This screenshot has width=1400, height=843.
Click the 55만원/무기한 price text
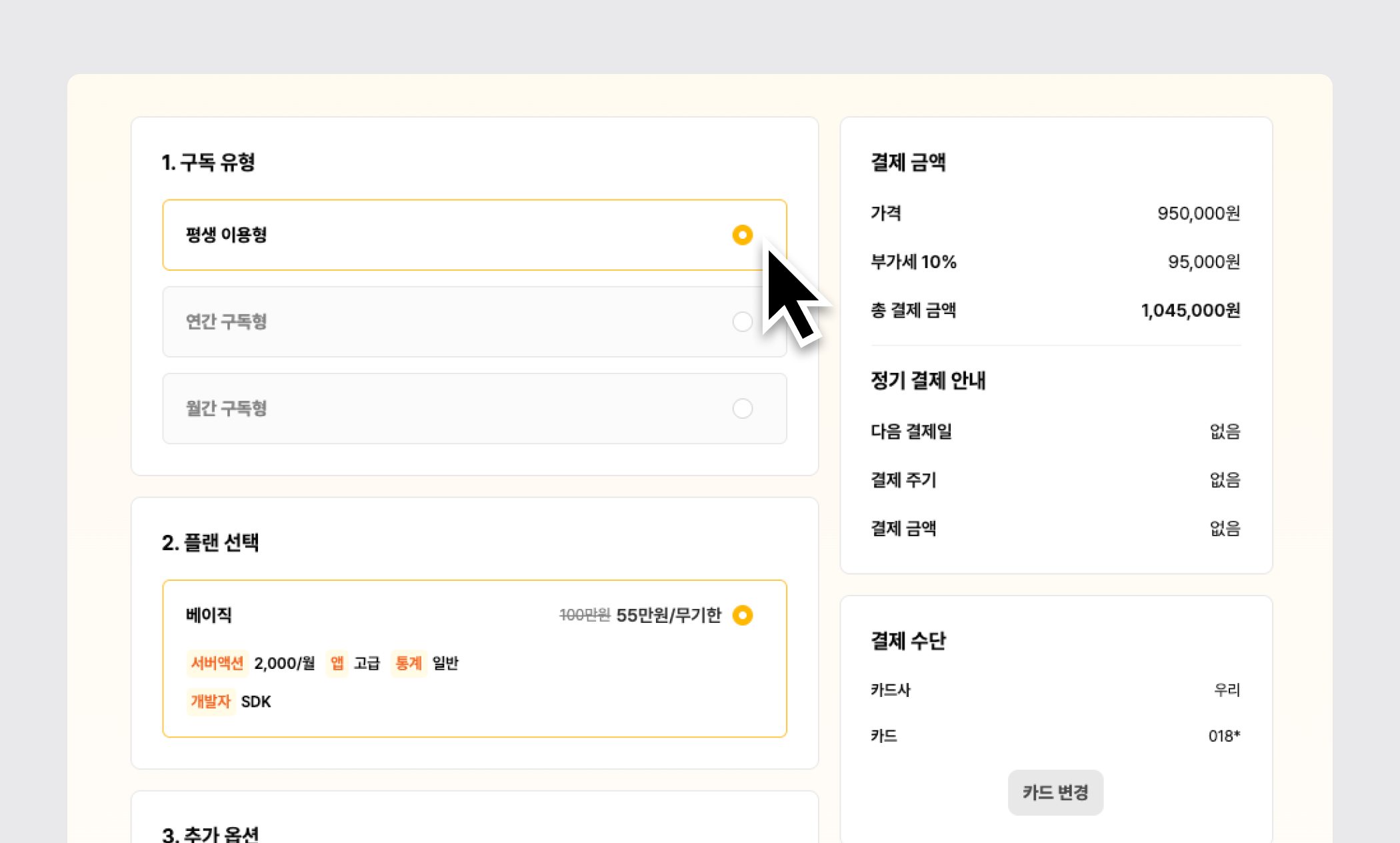coord(668,615)
